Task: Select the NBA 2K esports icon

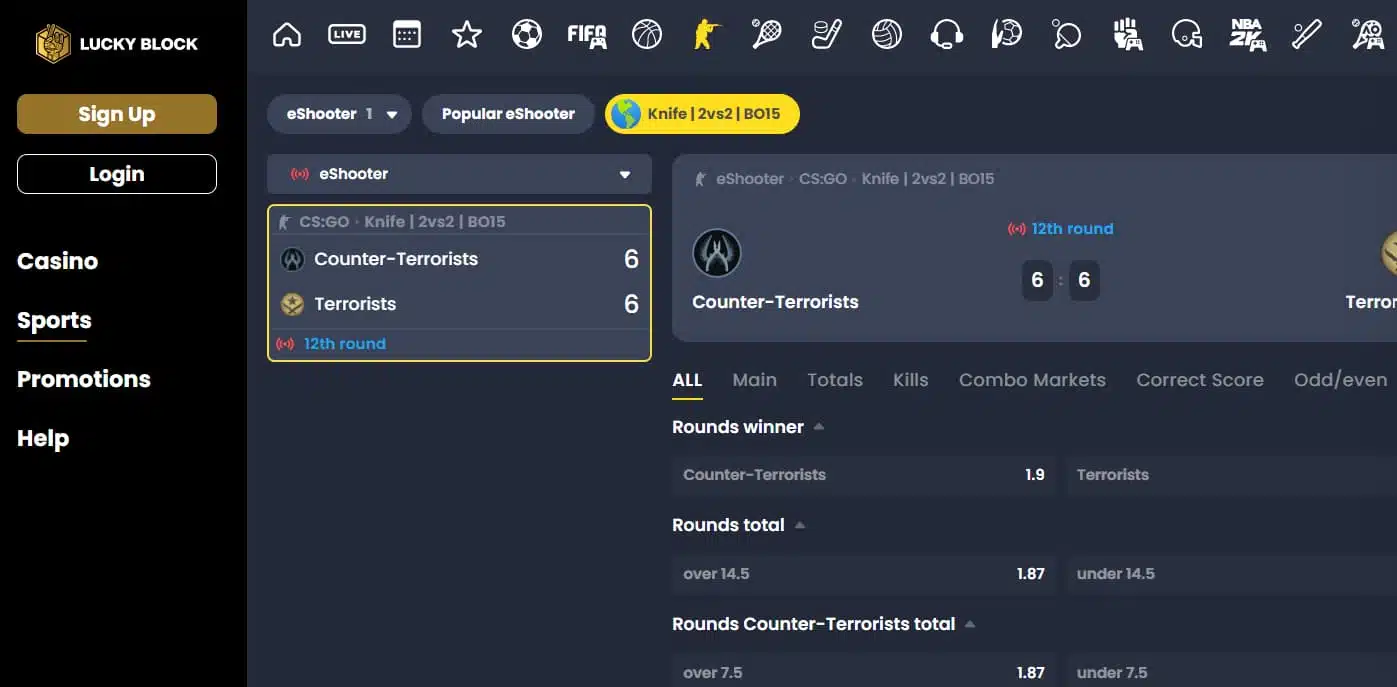Action: [x=1247, y=35]
